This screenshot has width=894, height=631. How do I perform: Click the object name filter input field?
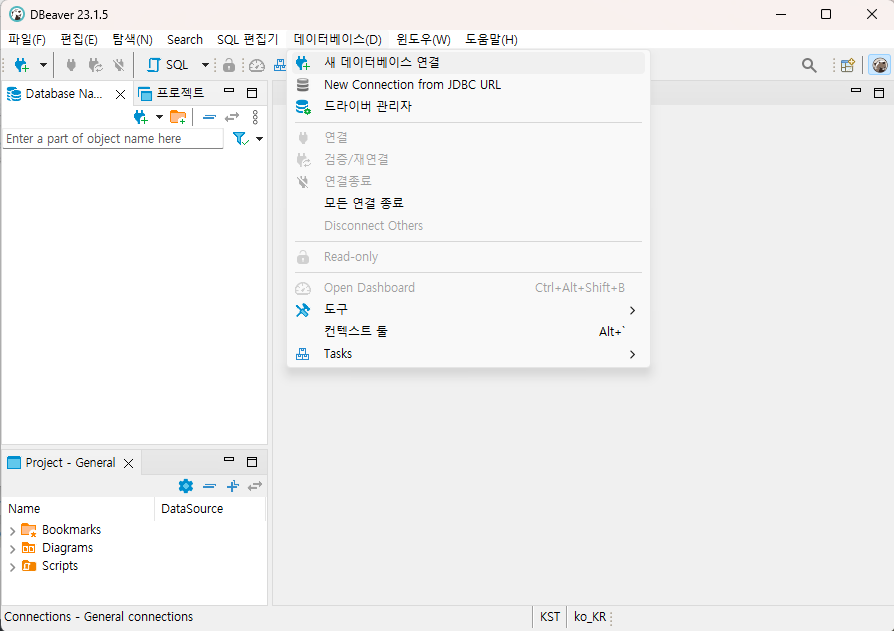coord(112,139)
